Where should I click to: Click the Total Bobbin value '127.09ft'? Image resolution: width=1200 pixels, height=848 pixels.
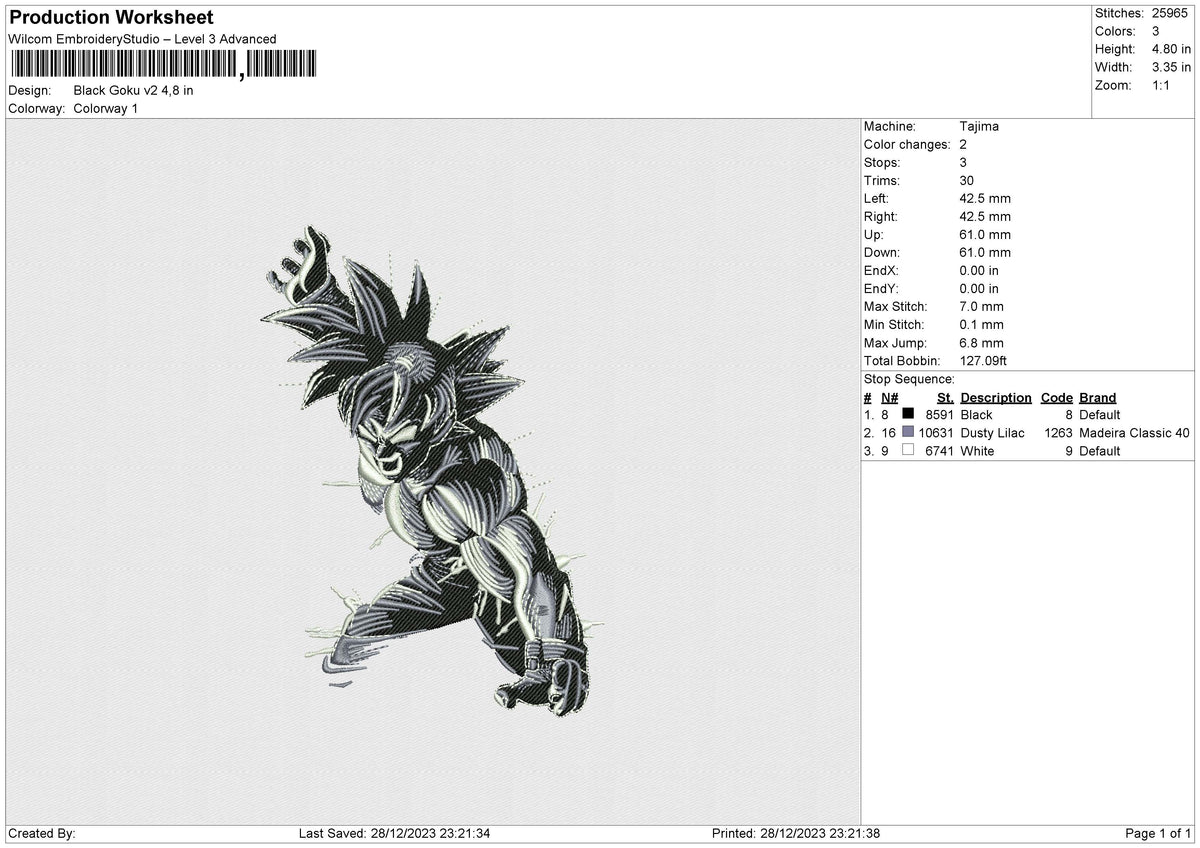point(984,360)
